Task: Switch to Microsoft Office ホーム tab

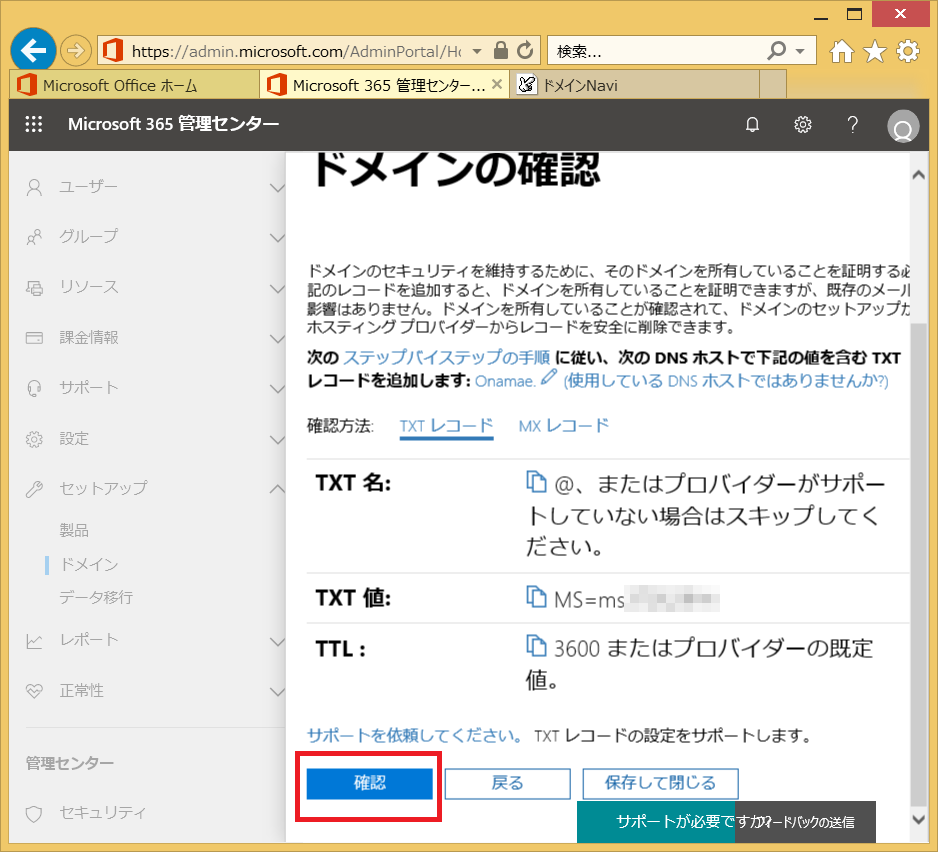Action: pyautogui.click(x=135, y=85)
